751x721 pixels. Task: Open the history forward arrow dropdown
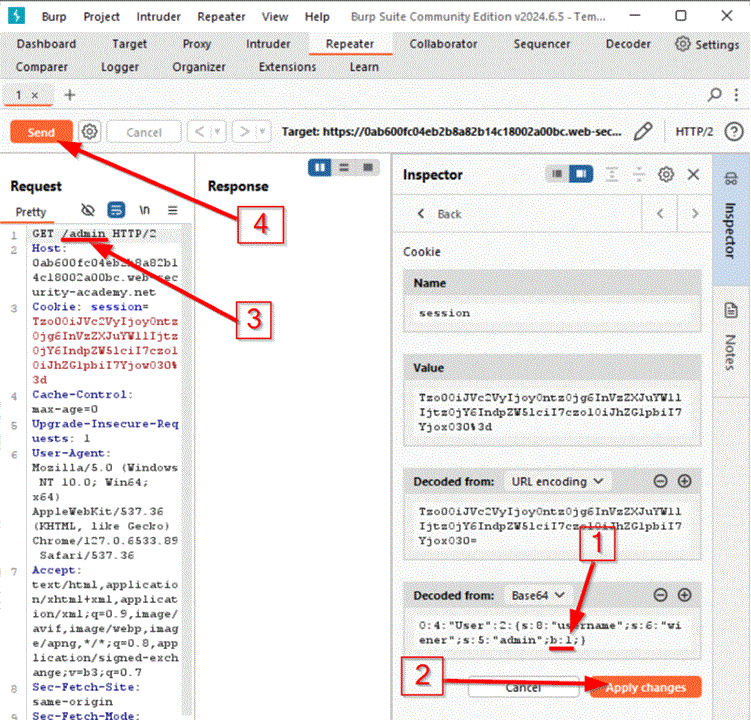tap(264, 132)
